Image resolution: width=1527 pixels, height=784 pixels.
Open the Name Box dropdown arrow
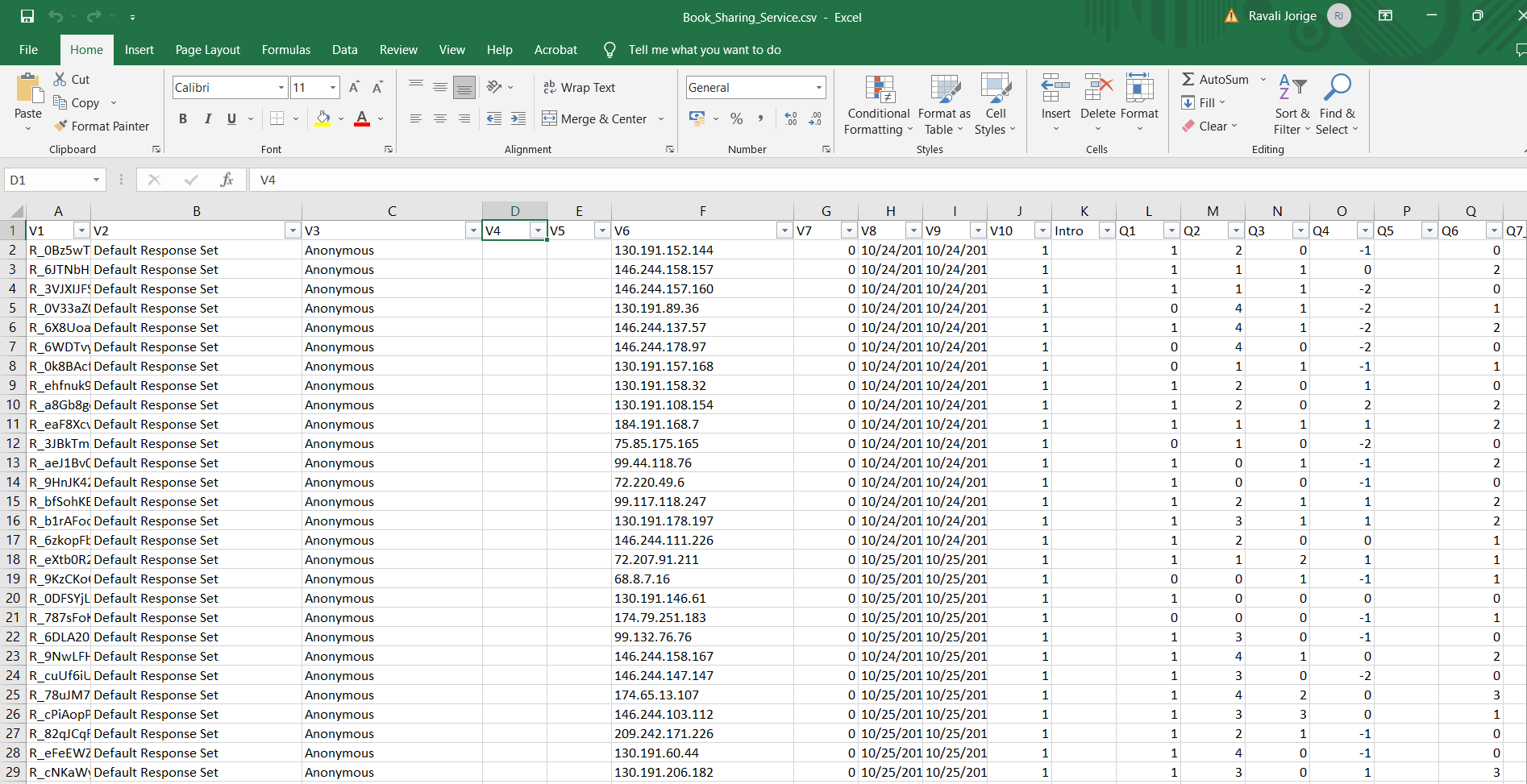coord(96,180)
